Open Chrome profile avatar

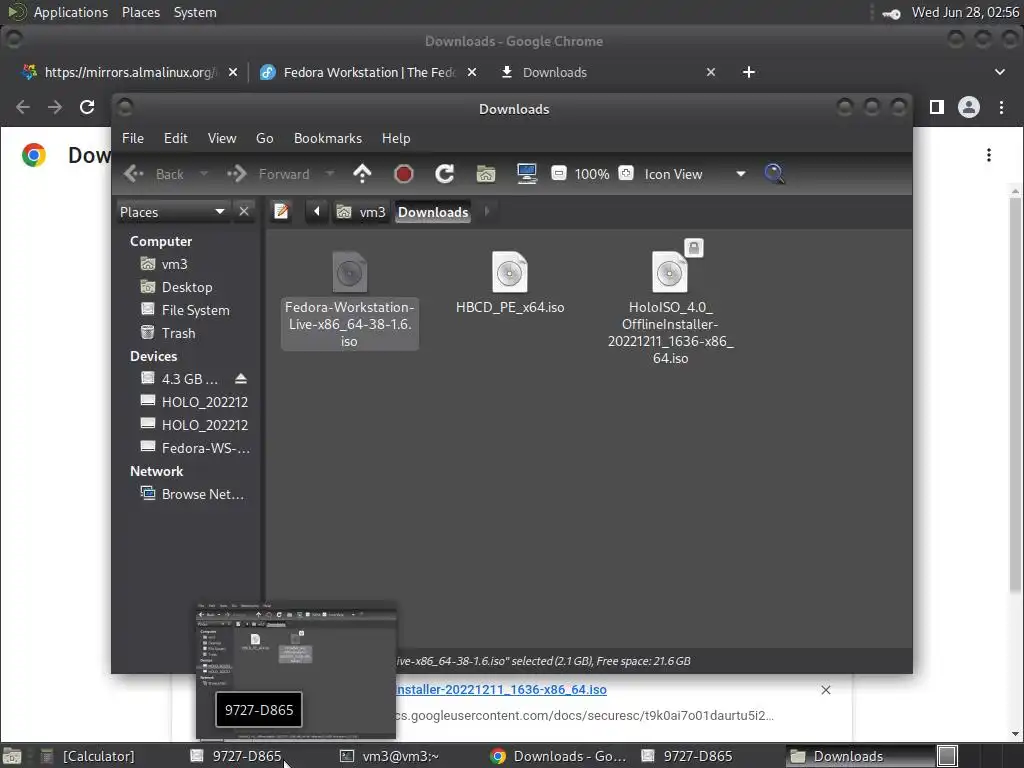pyautogui.click(x=969, y=107)
